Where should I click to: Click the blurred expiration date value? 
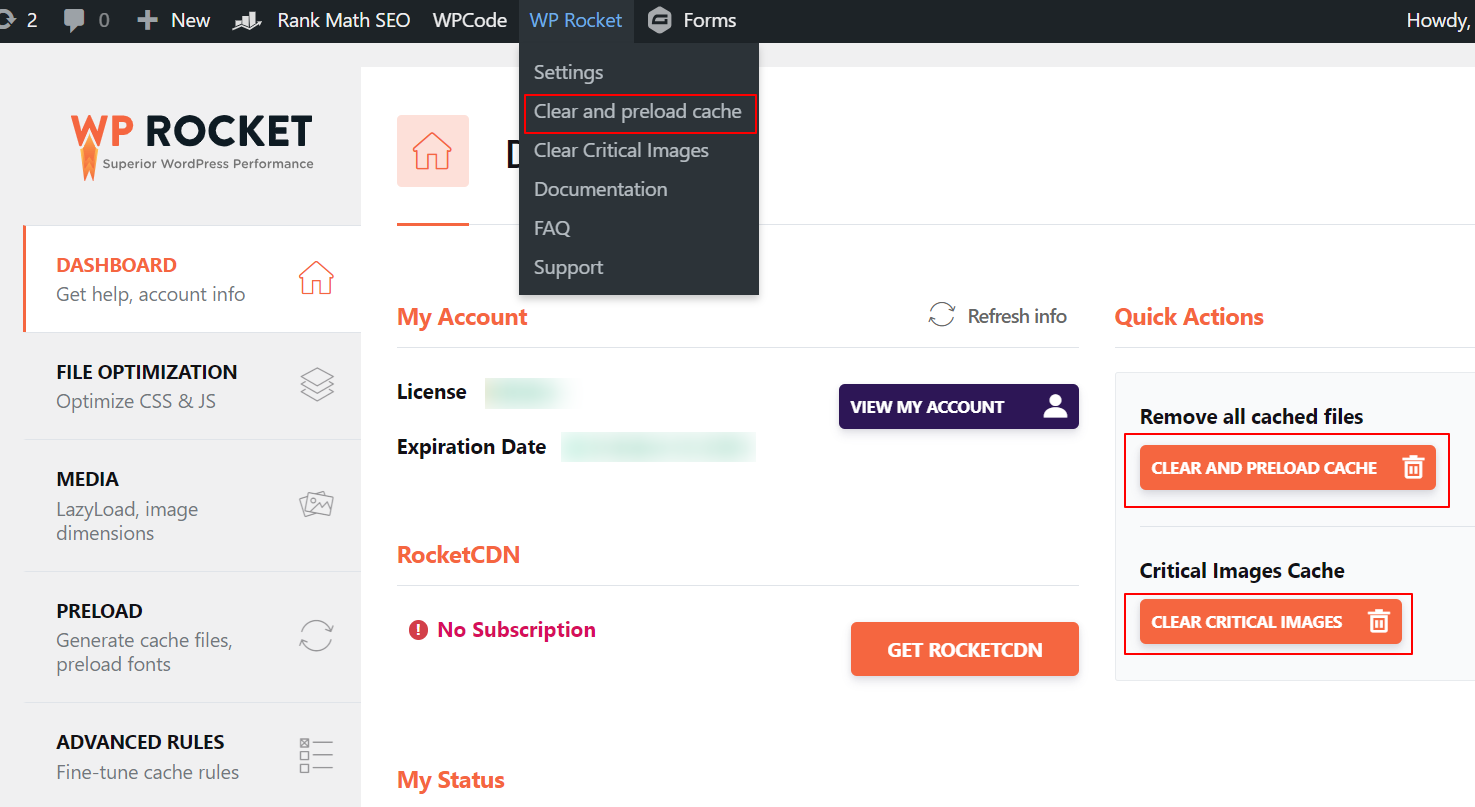[x=658, y=447]
